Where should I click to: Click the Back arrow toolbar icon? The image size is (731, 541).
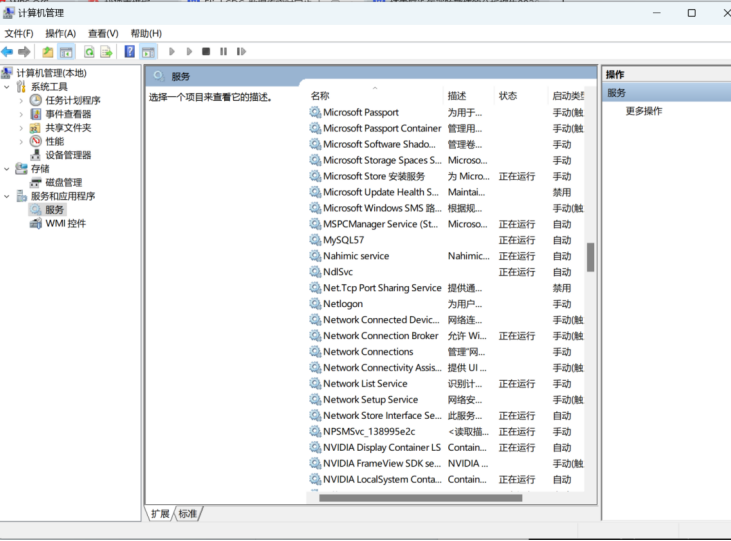point(7,52)
